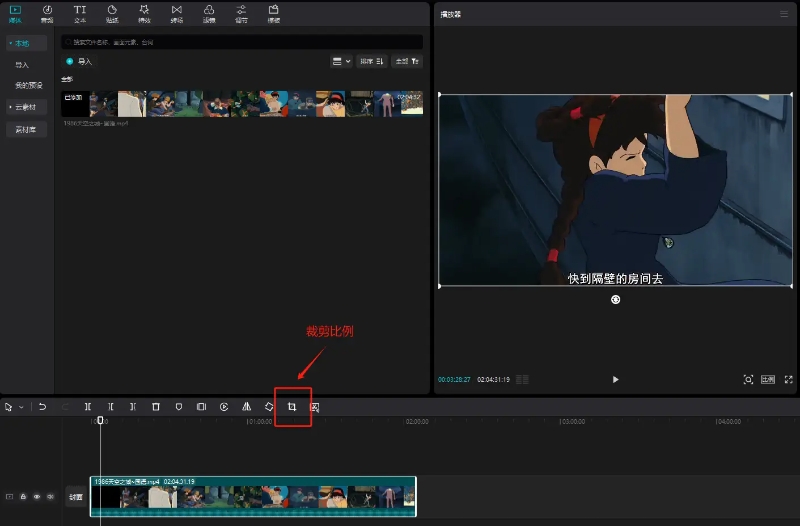Click the freeze frame icon

click(201, 407)
